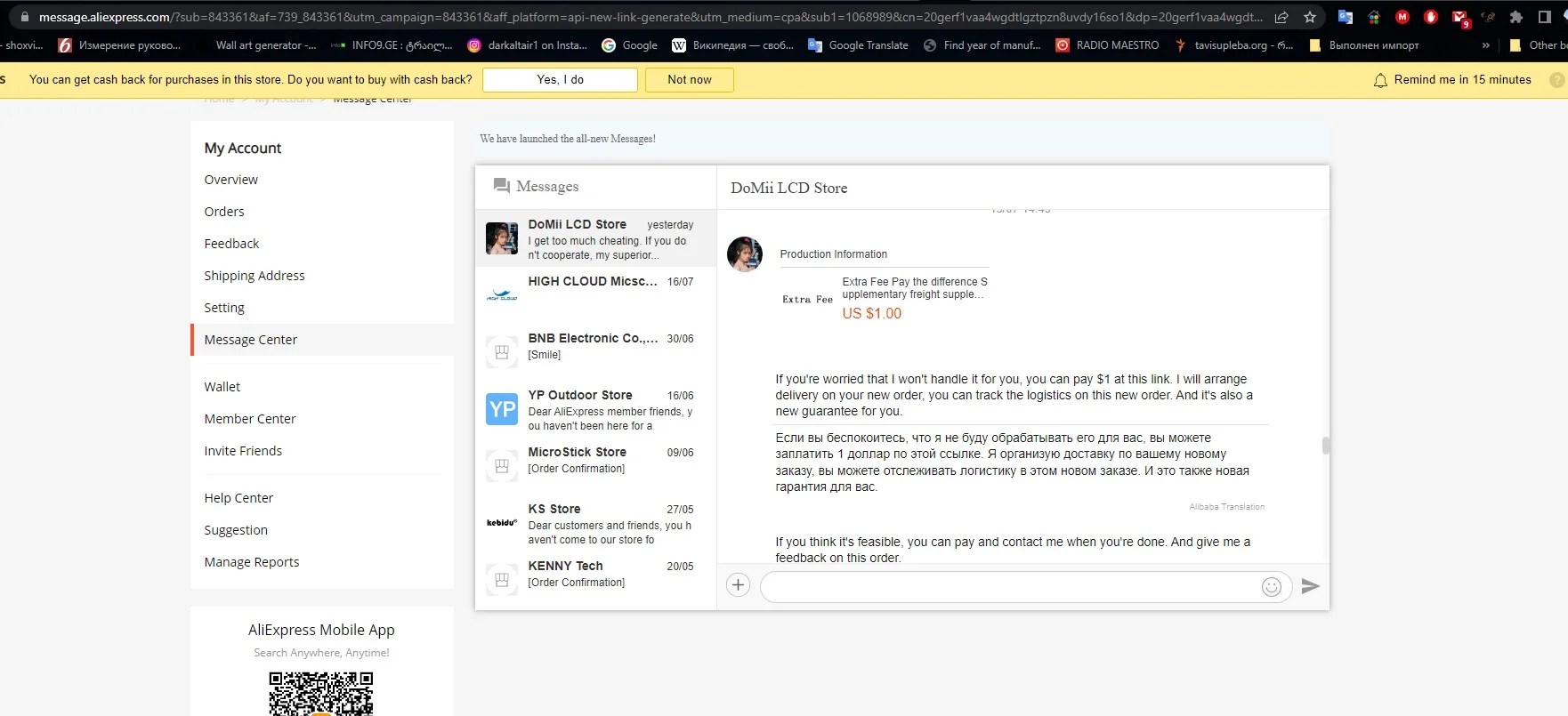Open Wallet in the account sidebar

point(222,387)
